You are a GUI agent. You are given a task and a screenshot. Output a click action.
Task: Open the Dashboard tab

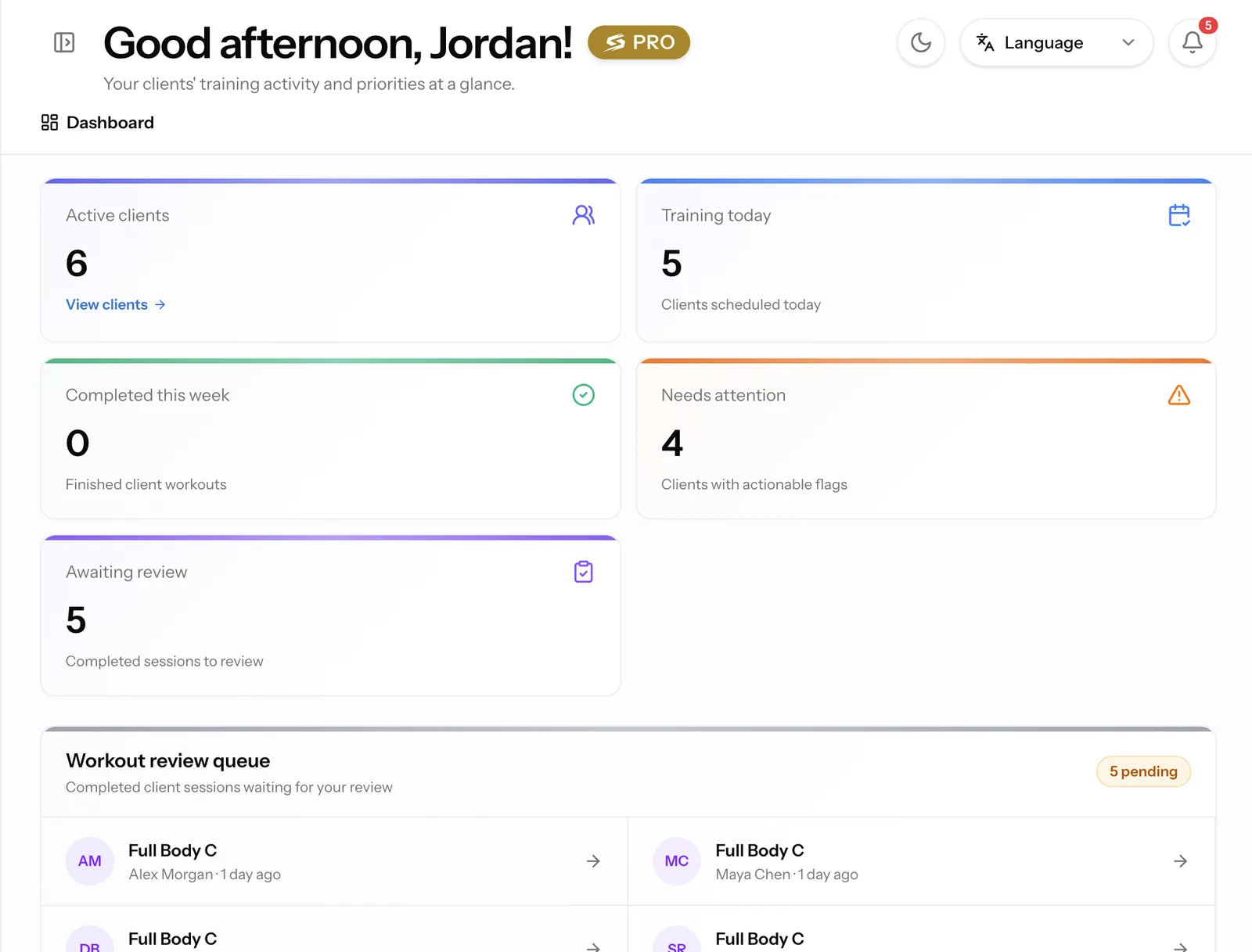coord(98,122)
